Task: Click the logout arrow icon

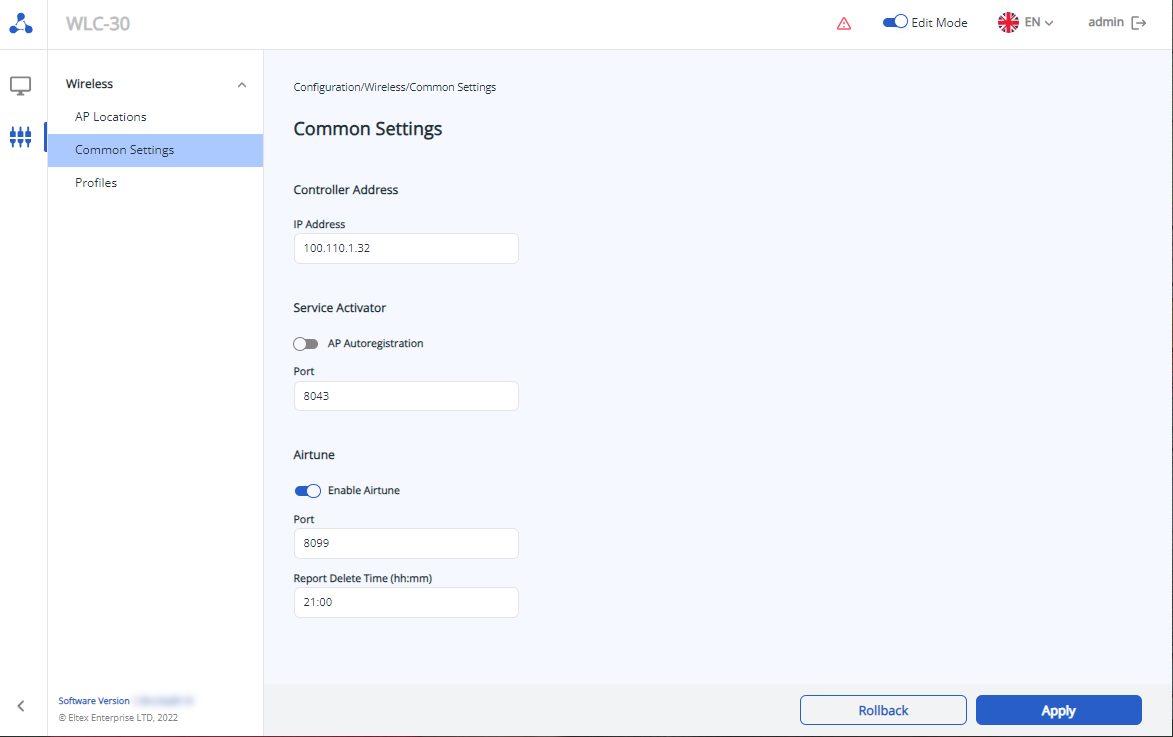Action: [1138, 23]
